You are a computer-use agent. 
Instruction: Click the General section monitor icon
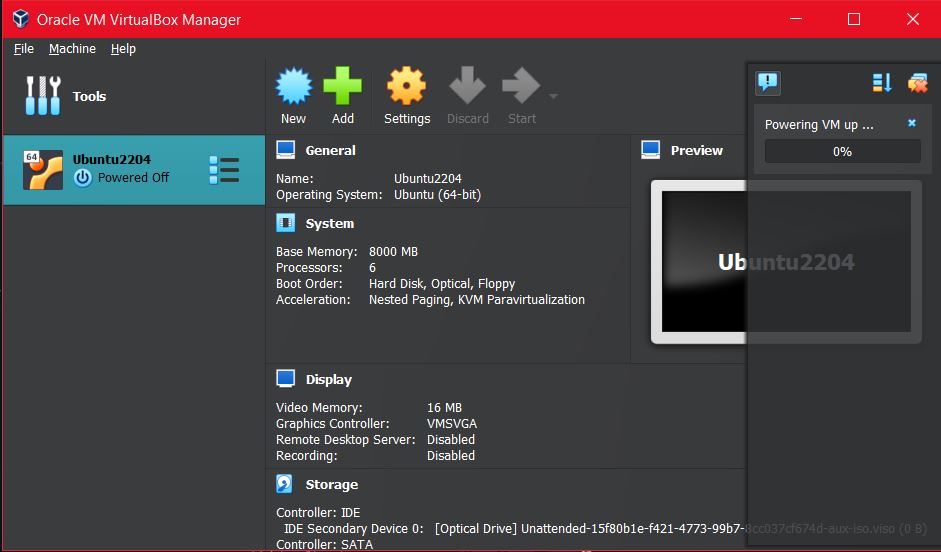(x=286, y=150)
